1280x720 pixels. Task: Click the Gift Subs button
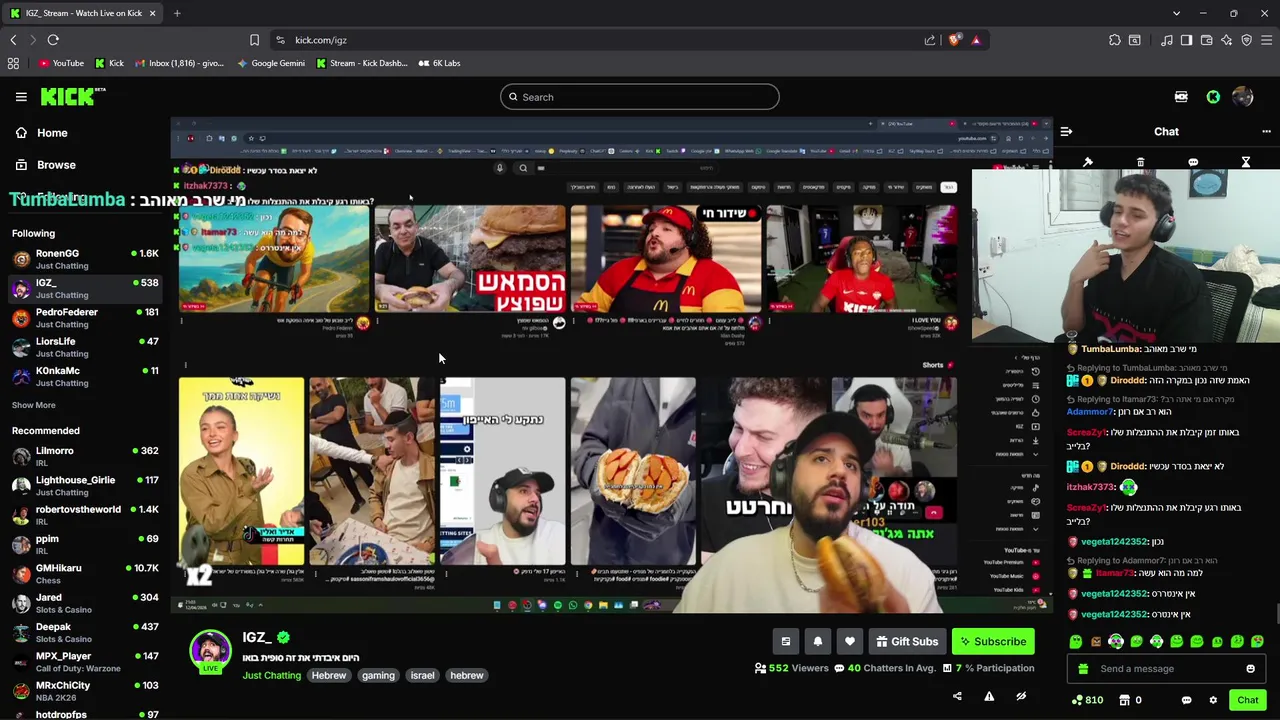tap(907, 642)
